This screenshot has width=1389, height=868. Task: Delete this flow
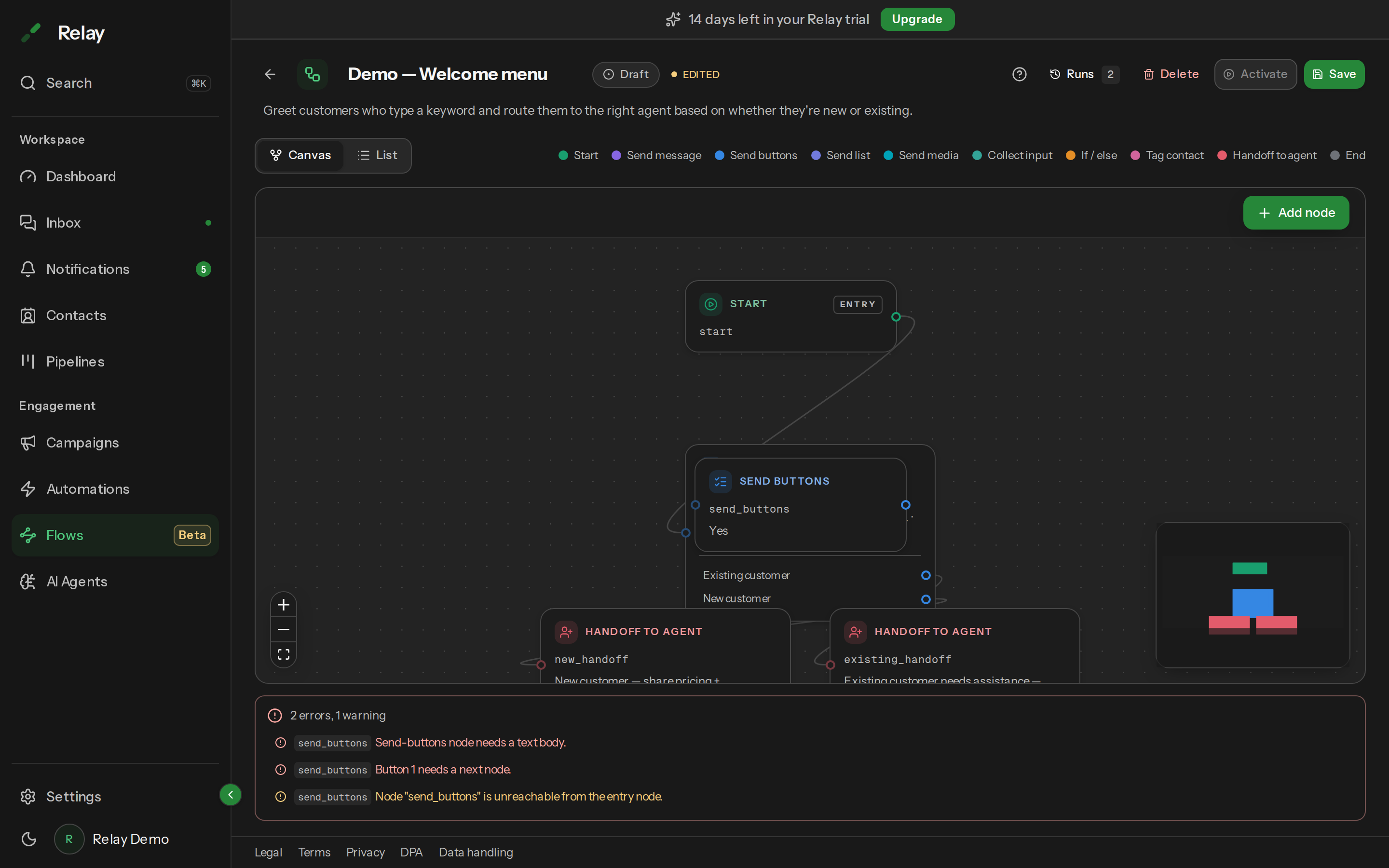[x=1171, y=74]
